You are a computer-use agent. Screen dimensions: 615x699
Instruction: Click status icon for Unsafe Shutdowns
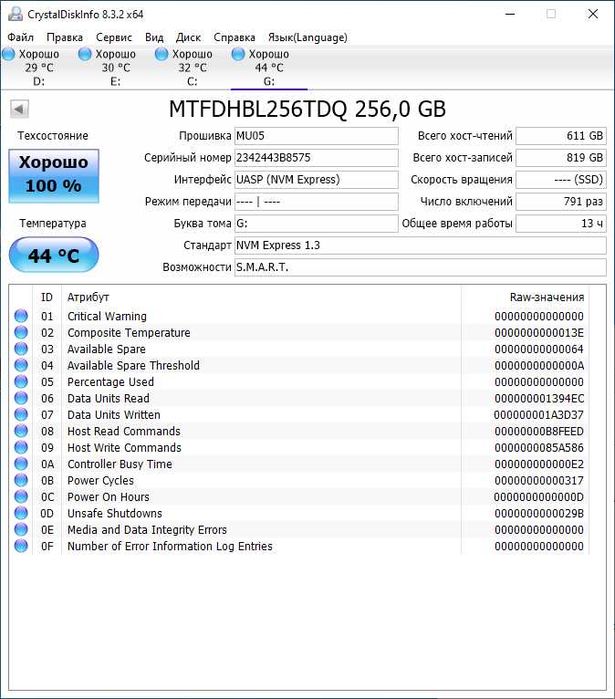[x=21, y=513]
